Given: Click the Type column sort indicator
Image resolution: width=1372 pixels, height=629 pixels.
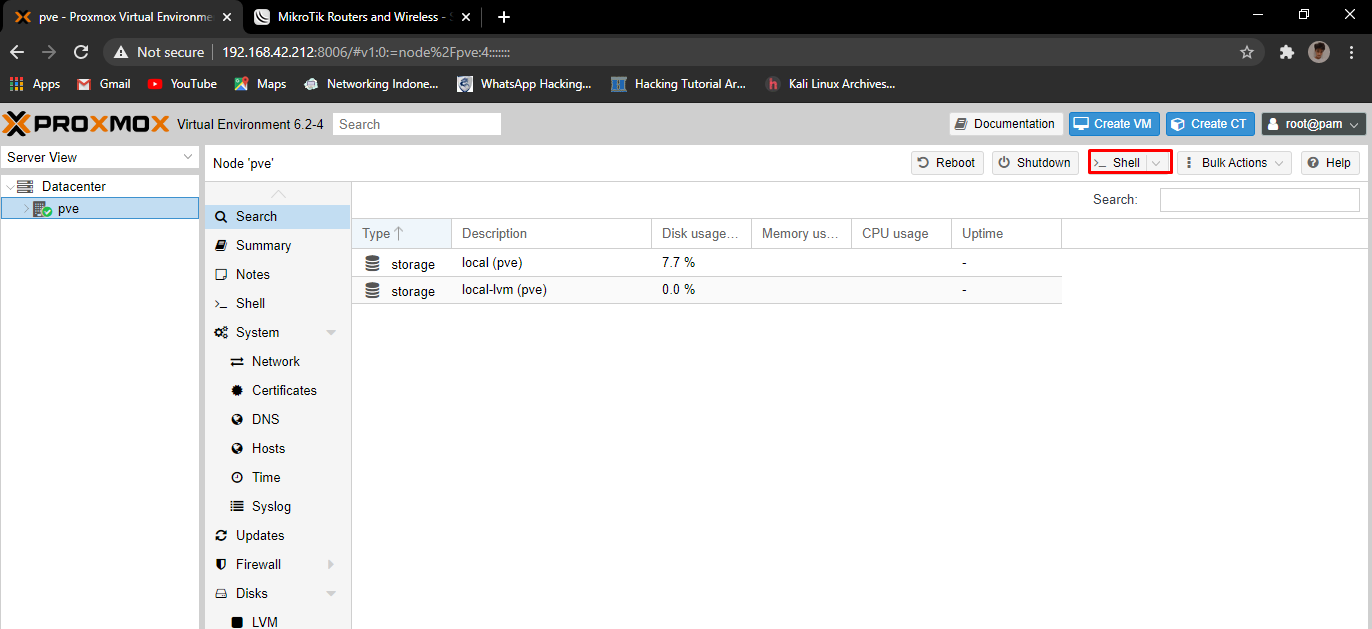Looking at the screenshot, I should [399, 233].
